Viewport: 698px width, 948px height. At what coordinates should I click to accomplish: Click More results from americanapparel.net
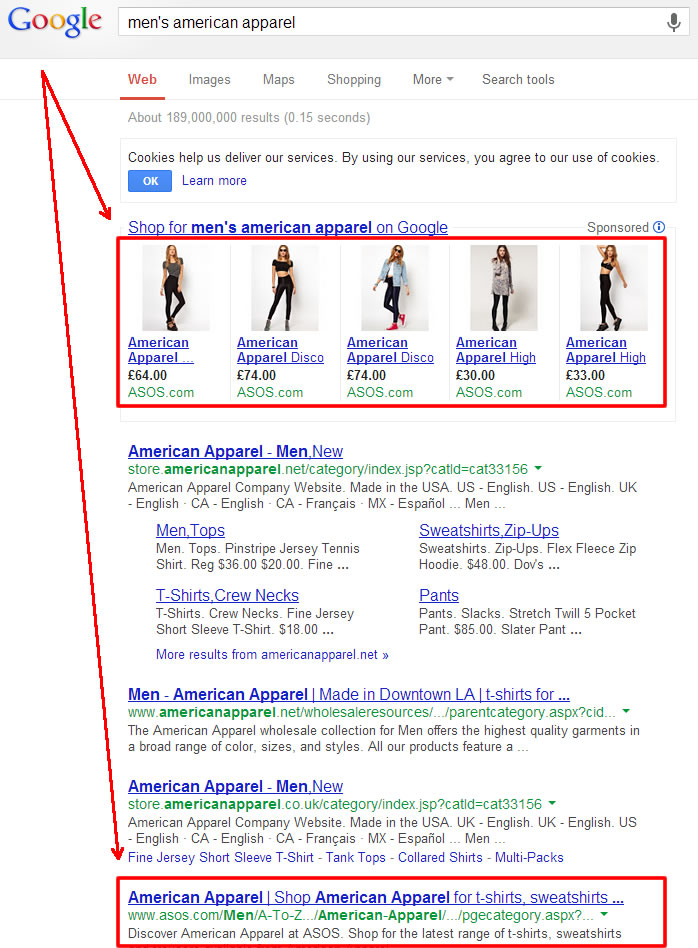coord(272,655)
